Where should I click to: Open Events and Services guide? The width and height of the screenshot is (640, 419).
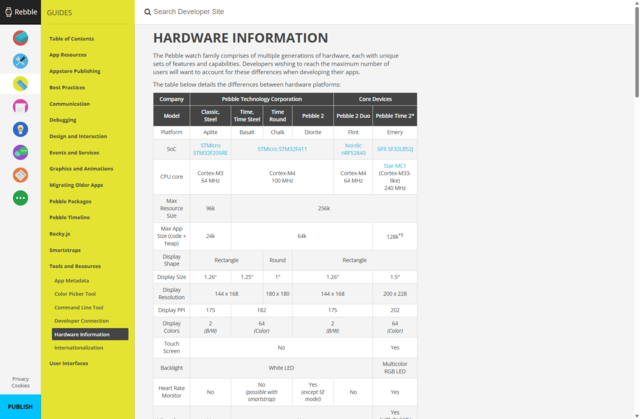point(74,153)
